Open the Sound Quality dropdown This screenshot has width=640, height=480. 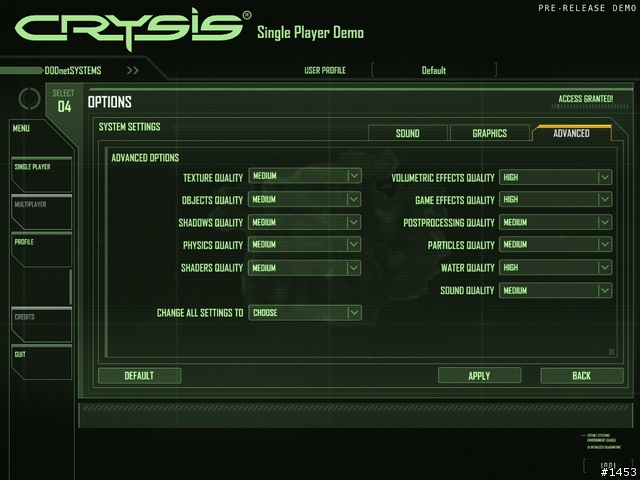(556, 290)
